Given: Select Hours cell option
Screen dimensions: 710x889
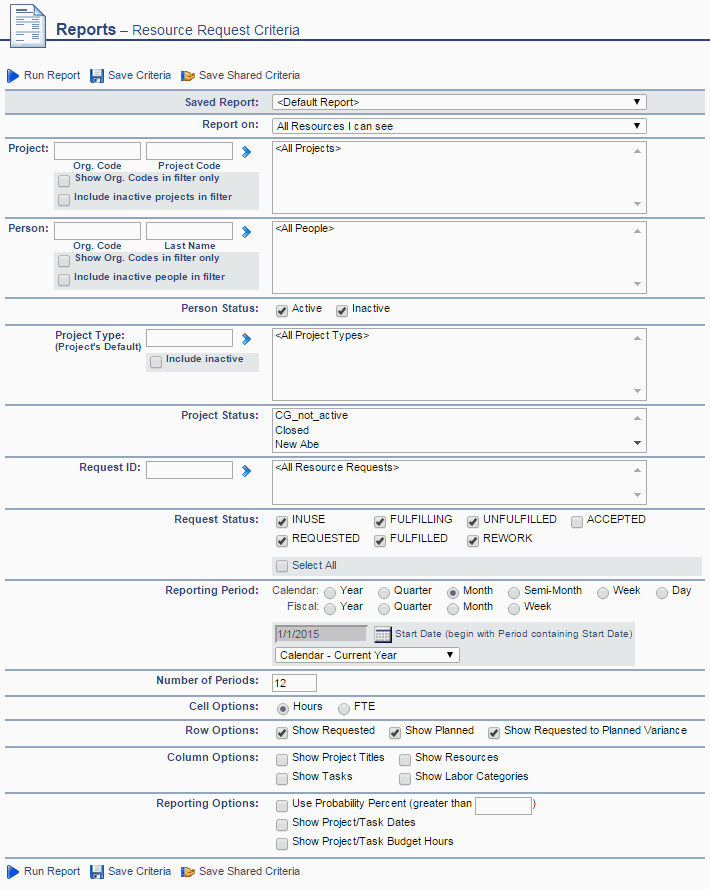Looking at the screenshot, I should 283,709.
